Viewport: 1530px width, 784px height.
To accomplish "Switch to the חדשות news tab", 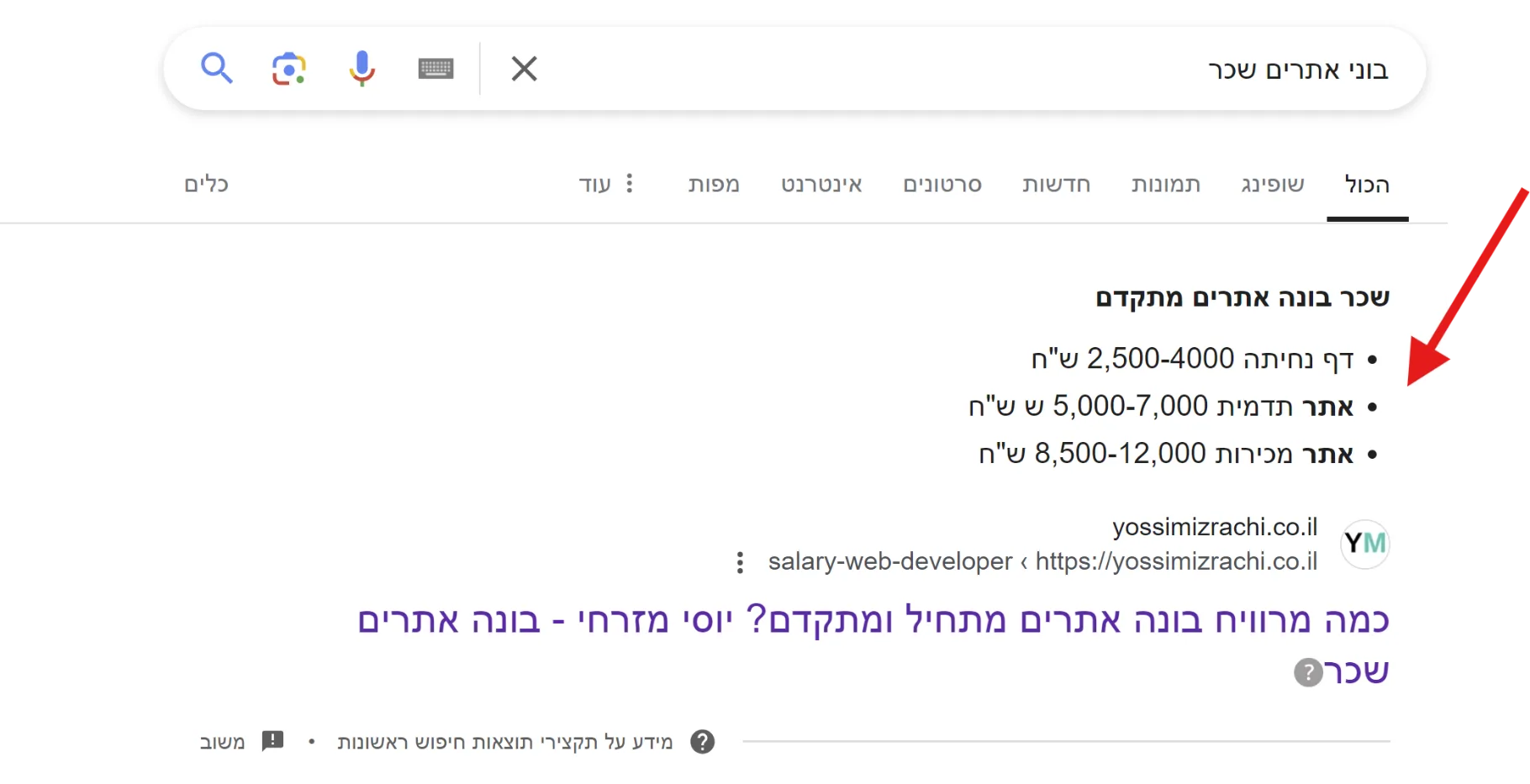I will click(1056, 184).
